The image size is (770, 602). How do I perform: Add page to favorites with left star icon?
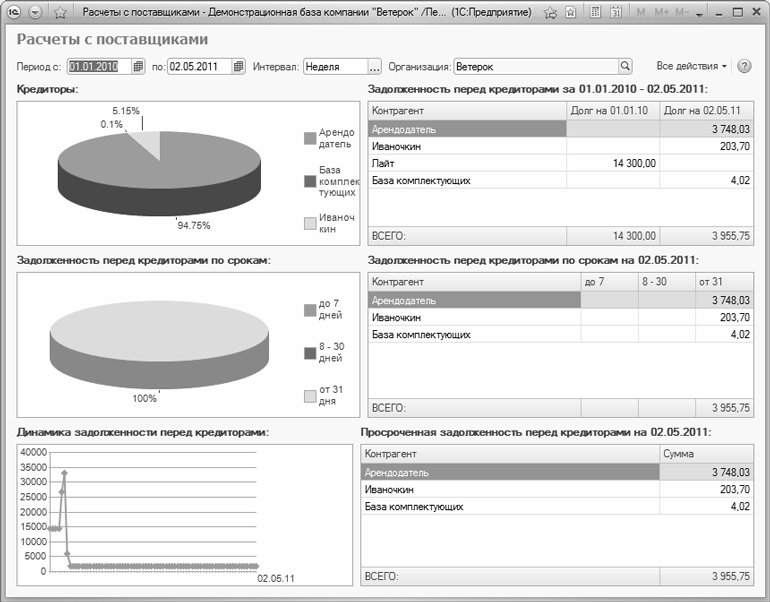(x=60, y=12)
